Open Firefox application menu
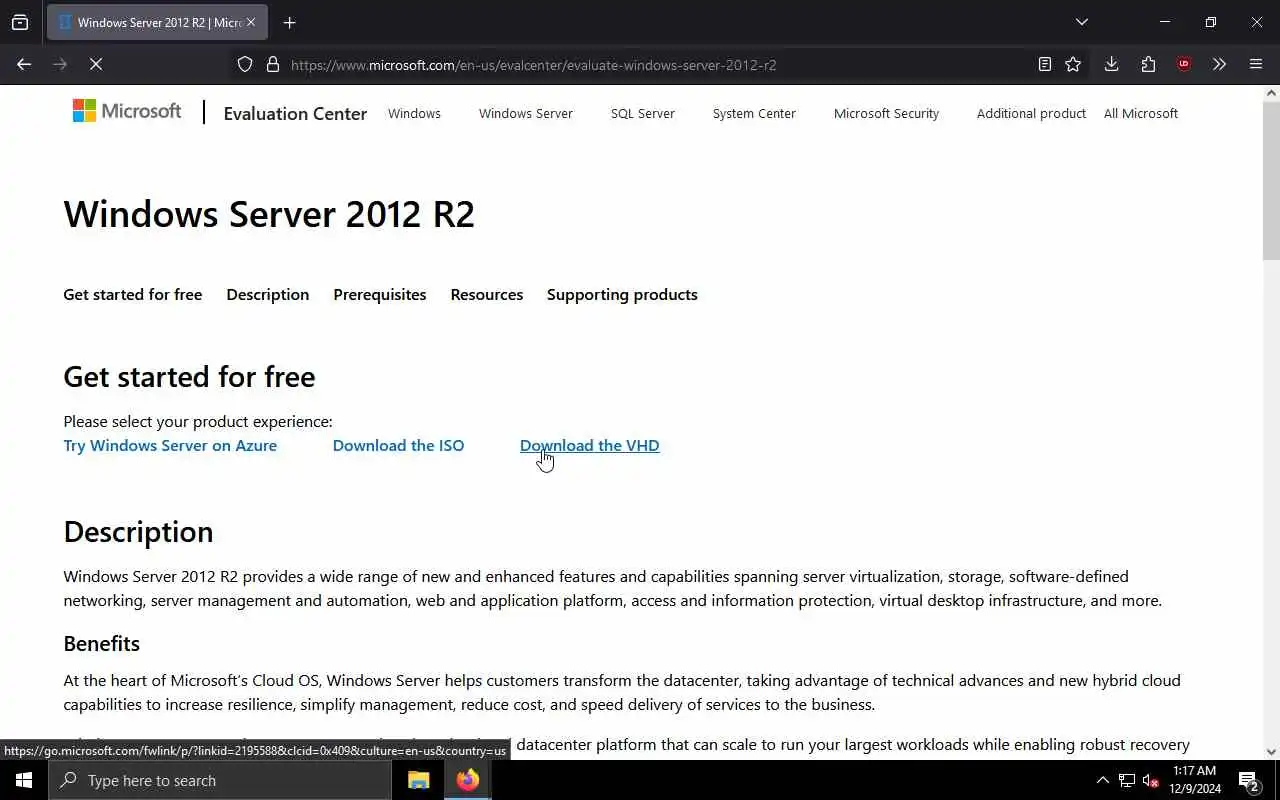Viewport: 1280px width, 800px height. [x=1256, y=64]
